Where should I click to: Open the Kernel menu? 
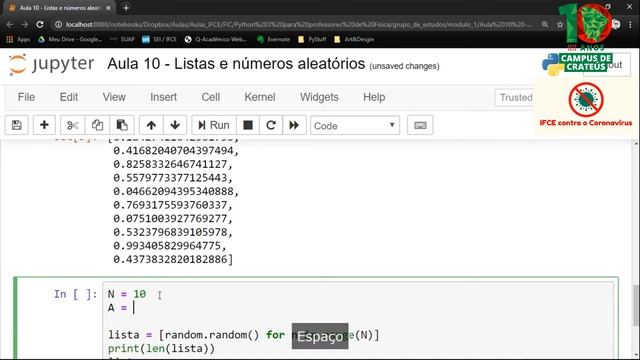260,97
